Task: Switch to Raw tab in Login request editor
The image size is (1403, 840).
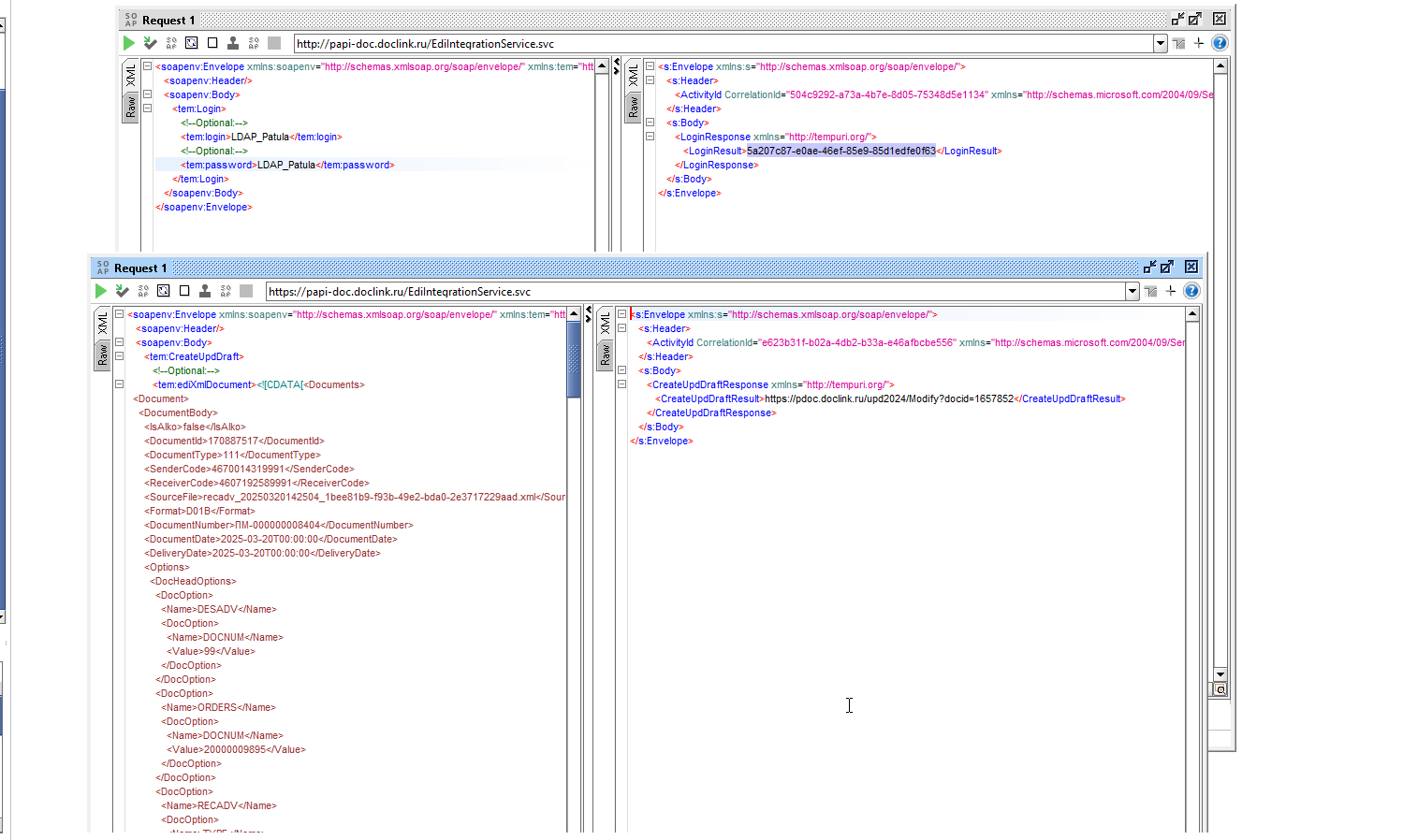Action: [x=131, y=108]
